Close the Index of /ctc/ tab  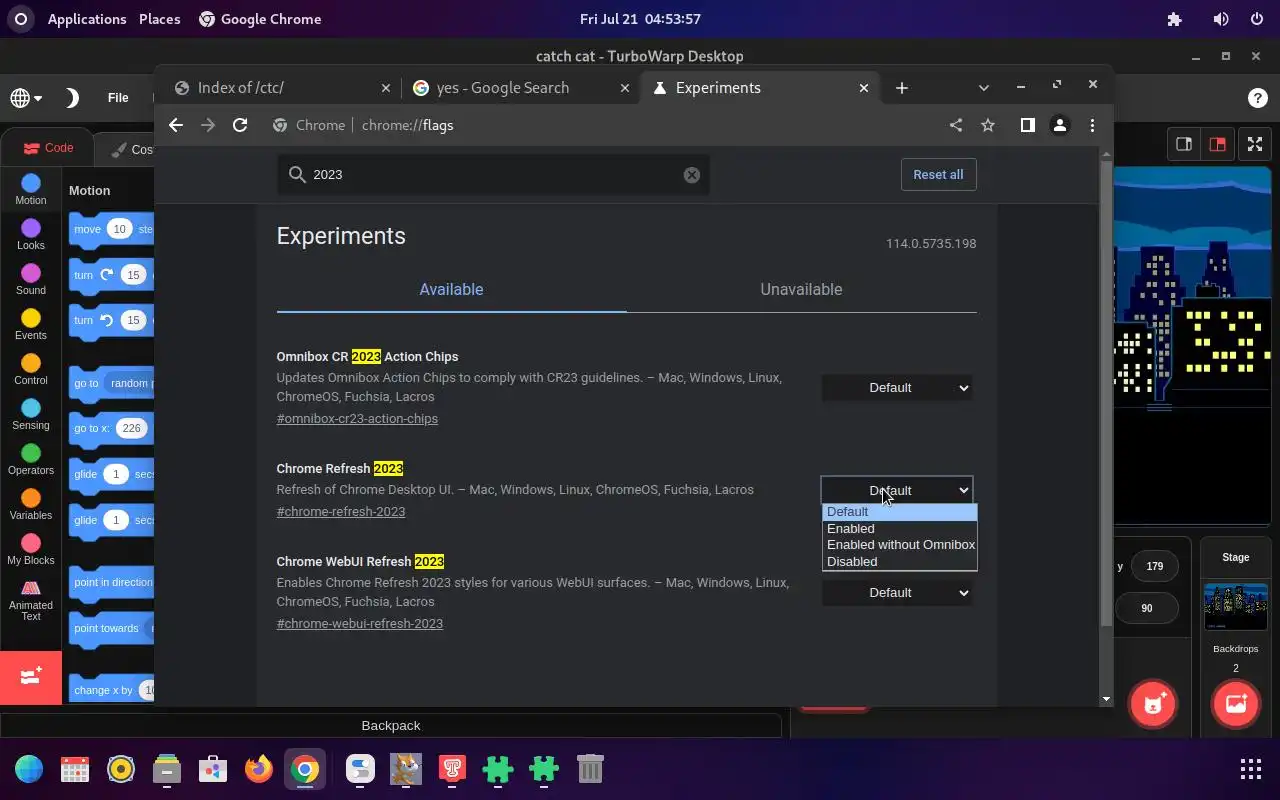(x=386, y=88)
